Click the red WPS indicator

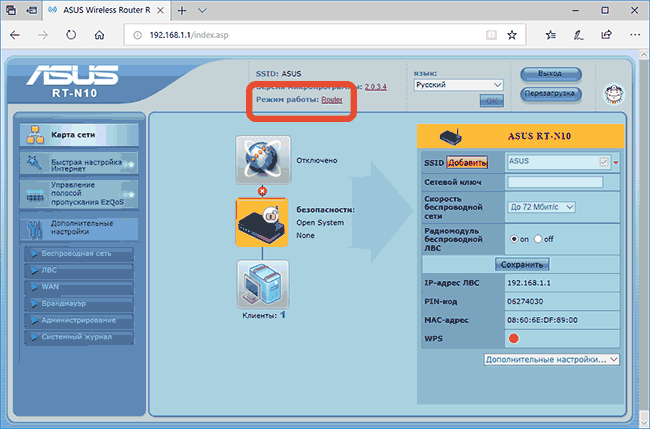tap(514, 337)
